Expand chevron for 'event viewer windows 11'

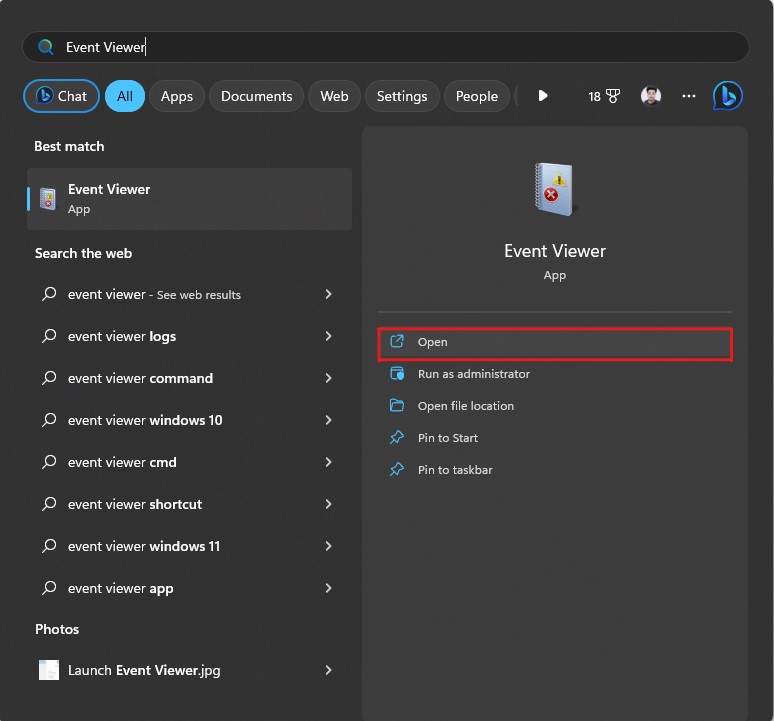click(328, 546)
